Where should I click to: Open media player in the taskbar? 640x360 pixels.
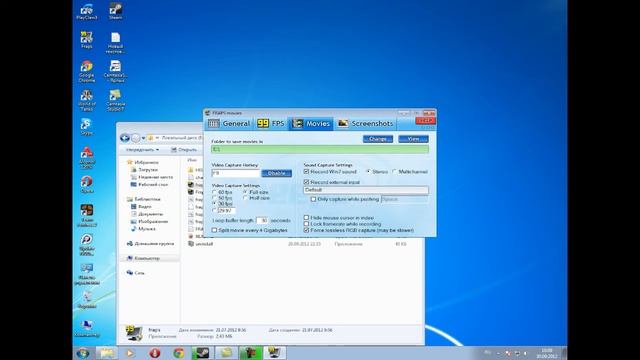[x=130, y=353]
